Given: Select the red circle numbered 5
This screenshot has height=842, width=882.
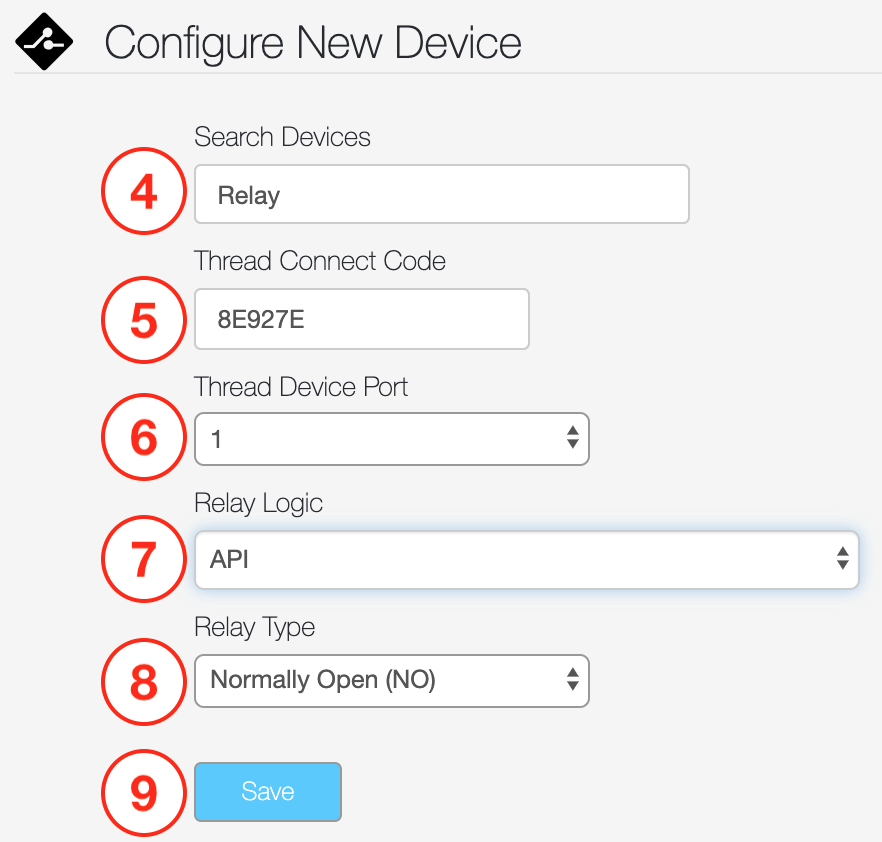Looking at the screenshot, I should tap(143, 320).
